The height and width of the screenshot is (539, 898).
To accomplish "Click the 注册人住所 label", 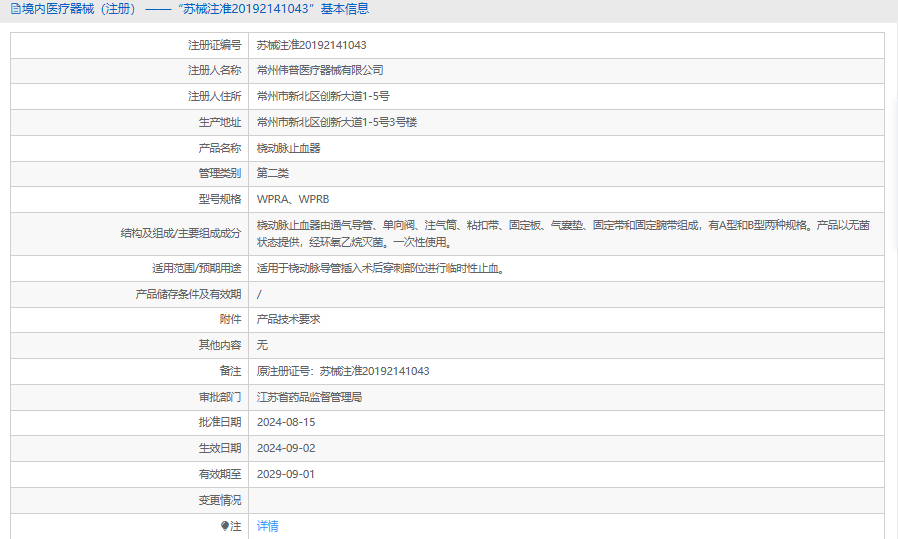I will pyautogui.click(x=215, y=96).
